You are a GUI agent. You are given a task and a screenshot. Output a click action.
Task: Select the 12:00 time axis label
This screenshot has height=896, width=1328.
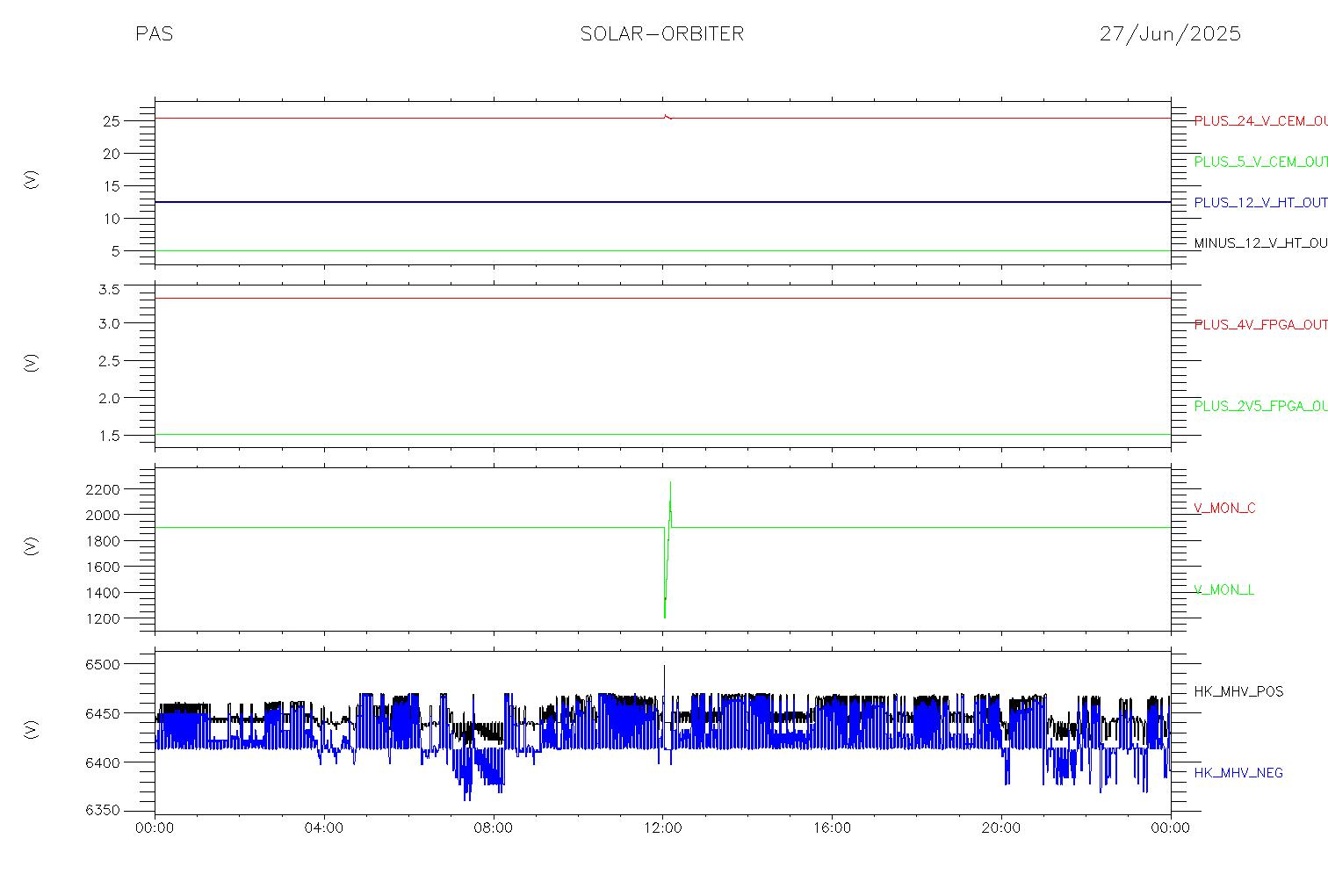click(662, 828)
